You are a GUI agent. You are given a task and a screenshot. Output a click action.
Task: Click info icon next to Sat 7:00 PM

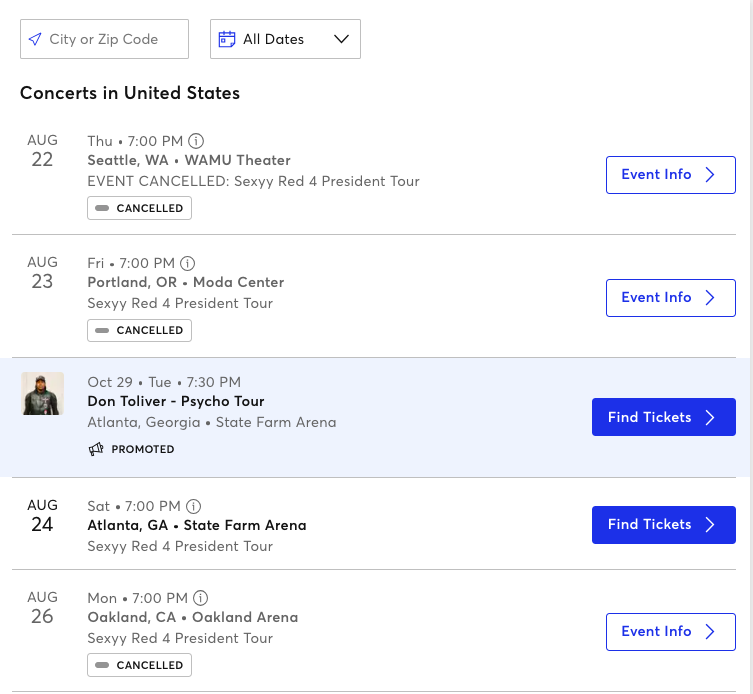point(193,506)
